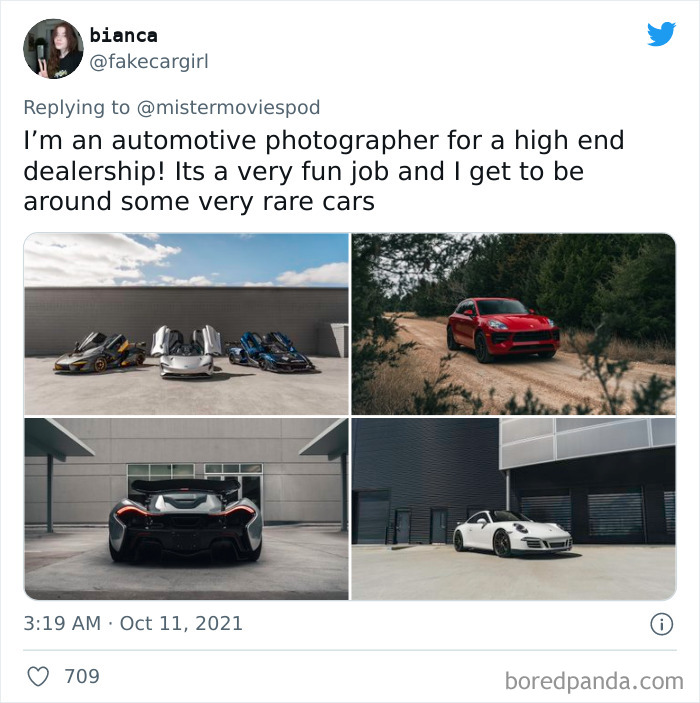Click the blue McLaren in top-left photo

270,352
